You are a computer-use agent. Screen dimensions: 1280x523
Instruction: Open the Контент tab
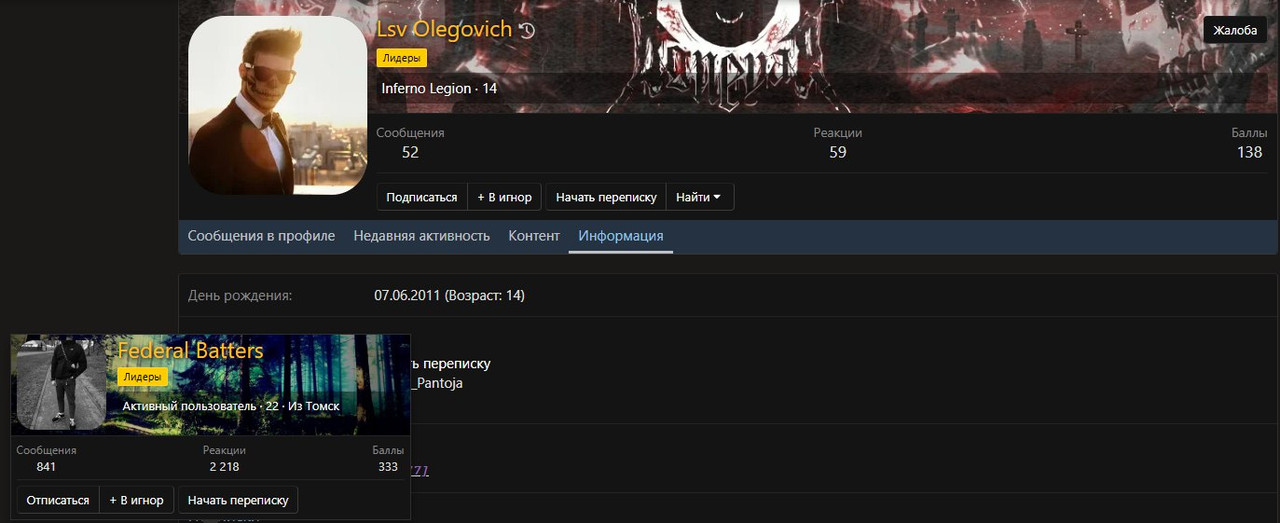534,236
